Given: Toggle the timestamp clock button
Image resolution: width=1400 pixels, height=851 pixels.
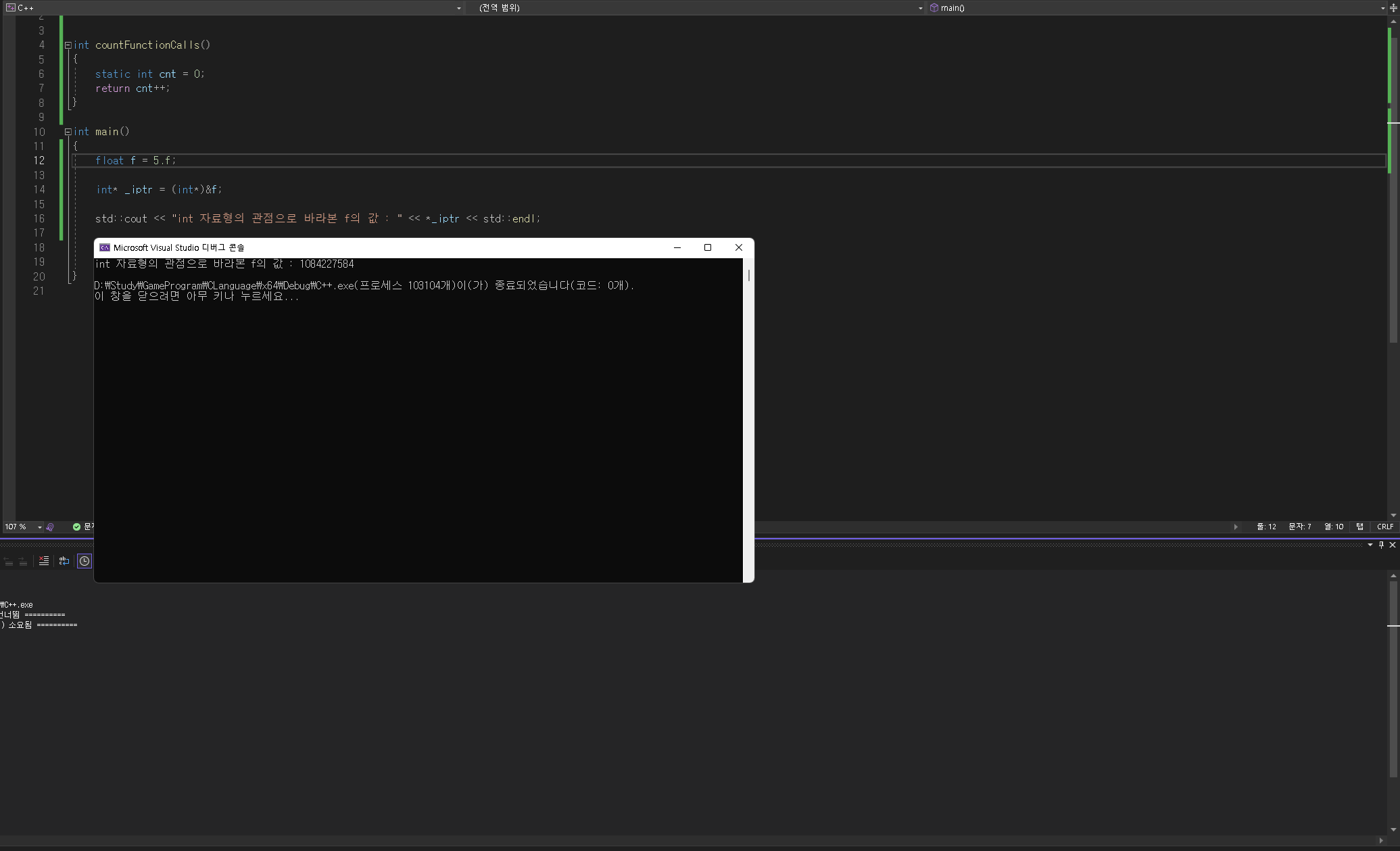Looking at the screenshot, I should pos(85,561).
